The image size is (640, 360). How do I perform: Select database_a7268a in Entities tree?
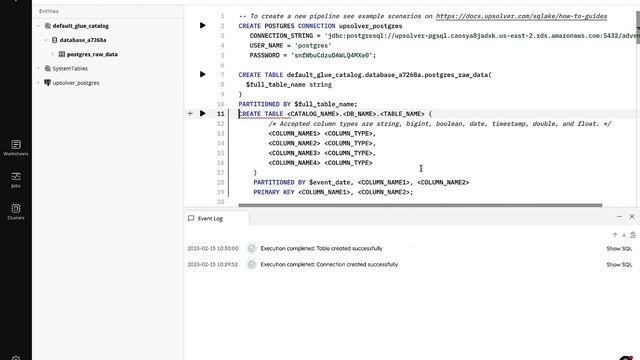click(83, 40)
